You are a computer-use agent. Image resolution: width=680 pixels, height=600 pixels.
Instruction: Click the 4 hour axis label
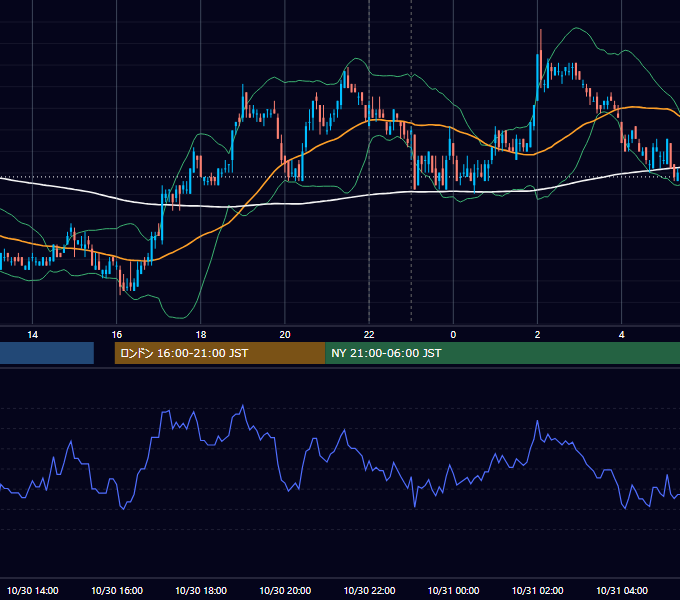coord(621,335)
